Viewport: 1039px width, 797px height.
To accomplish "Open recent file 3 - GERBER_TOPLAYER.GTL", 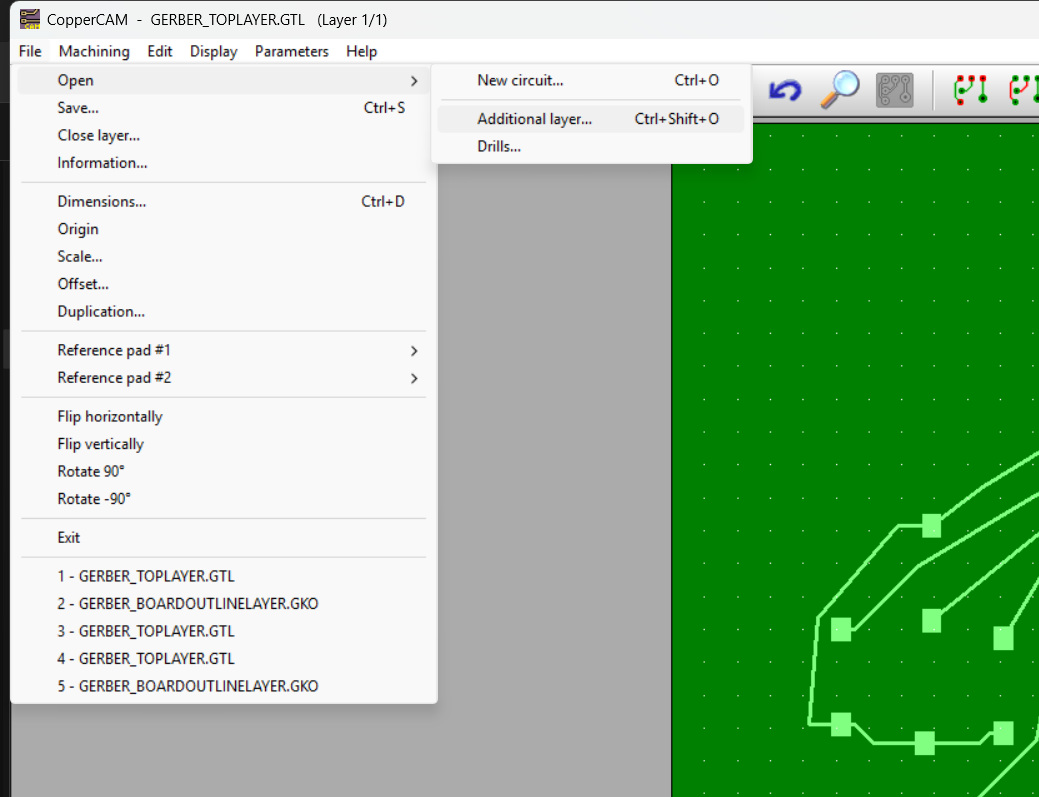I will point(224,631).
